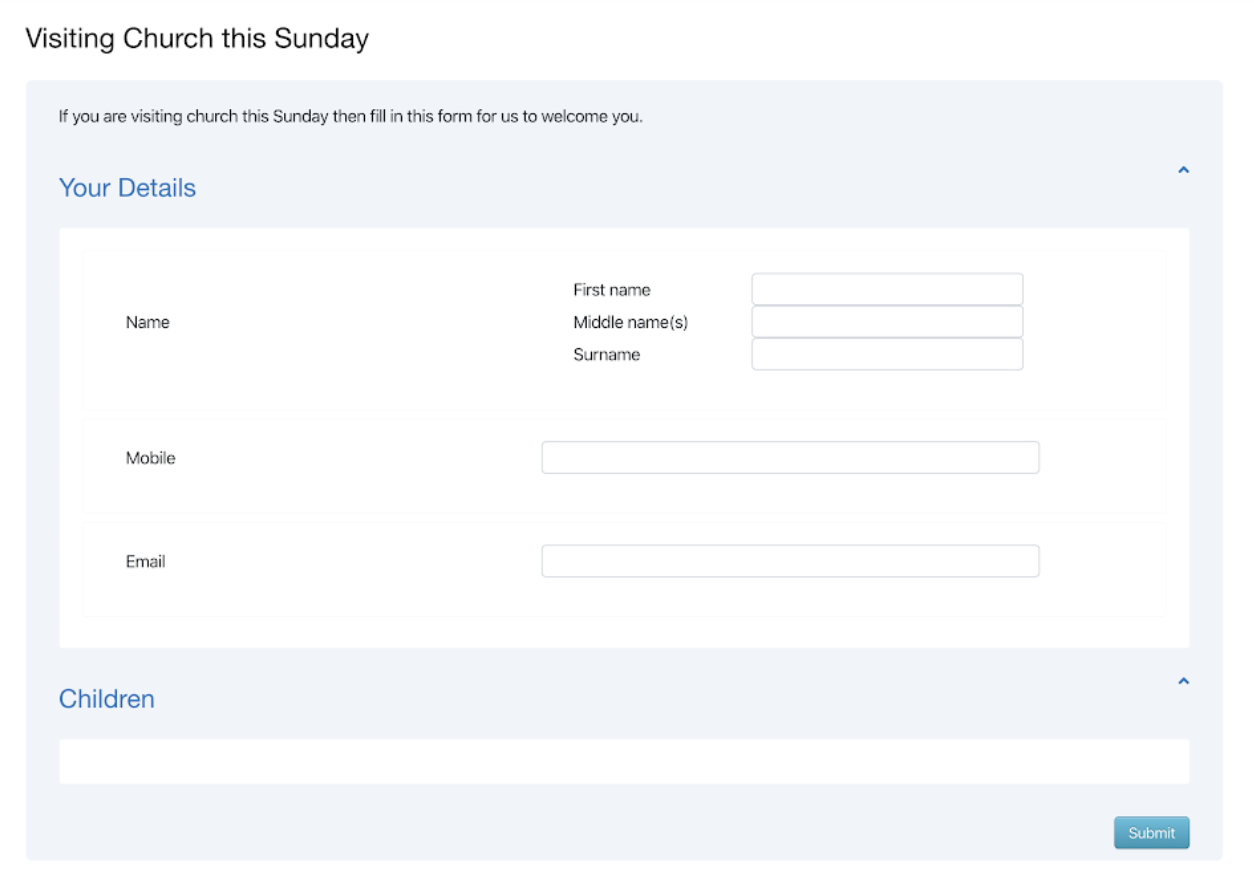Click the form introduction welcome text
This screenshot has height=894, width=1254.
pyautogui.click(x=350, y=117)
